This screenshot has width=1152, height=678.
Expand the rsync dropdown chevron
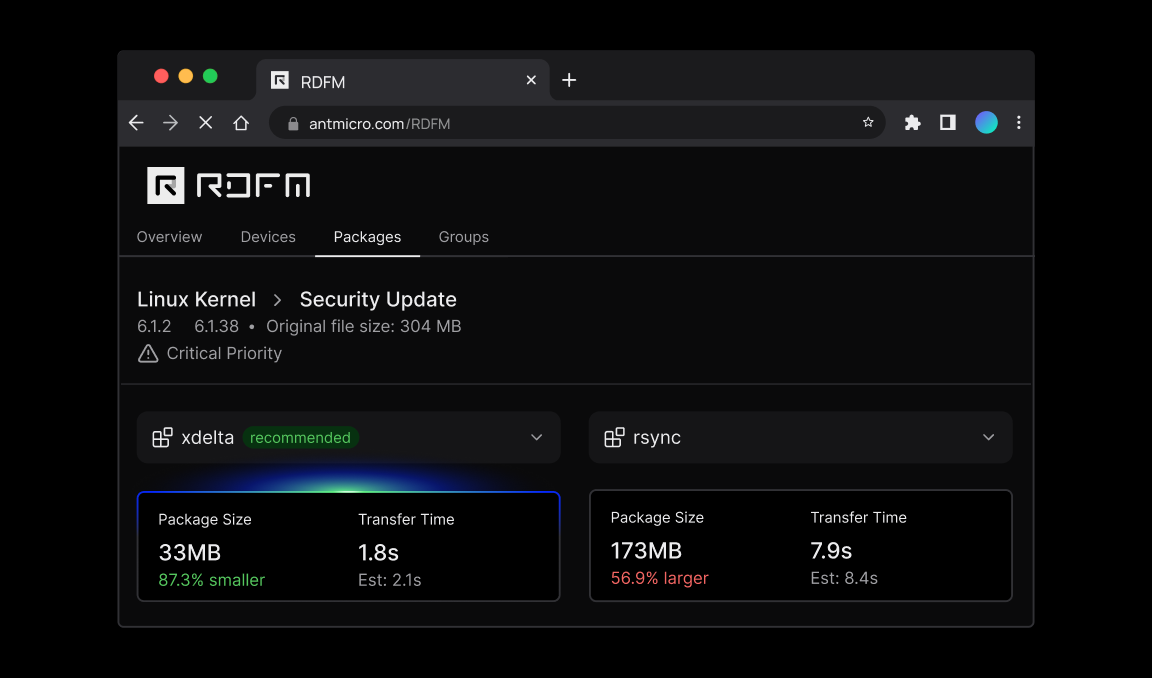coord(989,438)
